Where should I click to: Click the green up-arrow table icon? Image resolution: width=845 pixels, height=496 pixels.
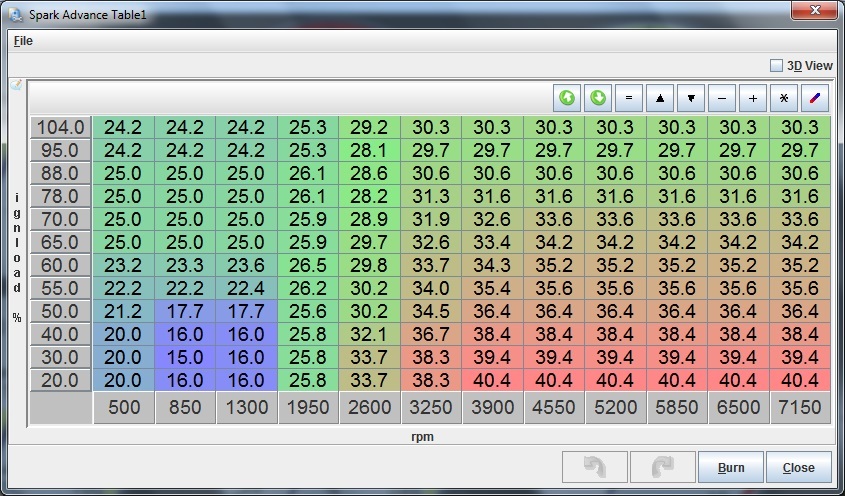568,98
